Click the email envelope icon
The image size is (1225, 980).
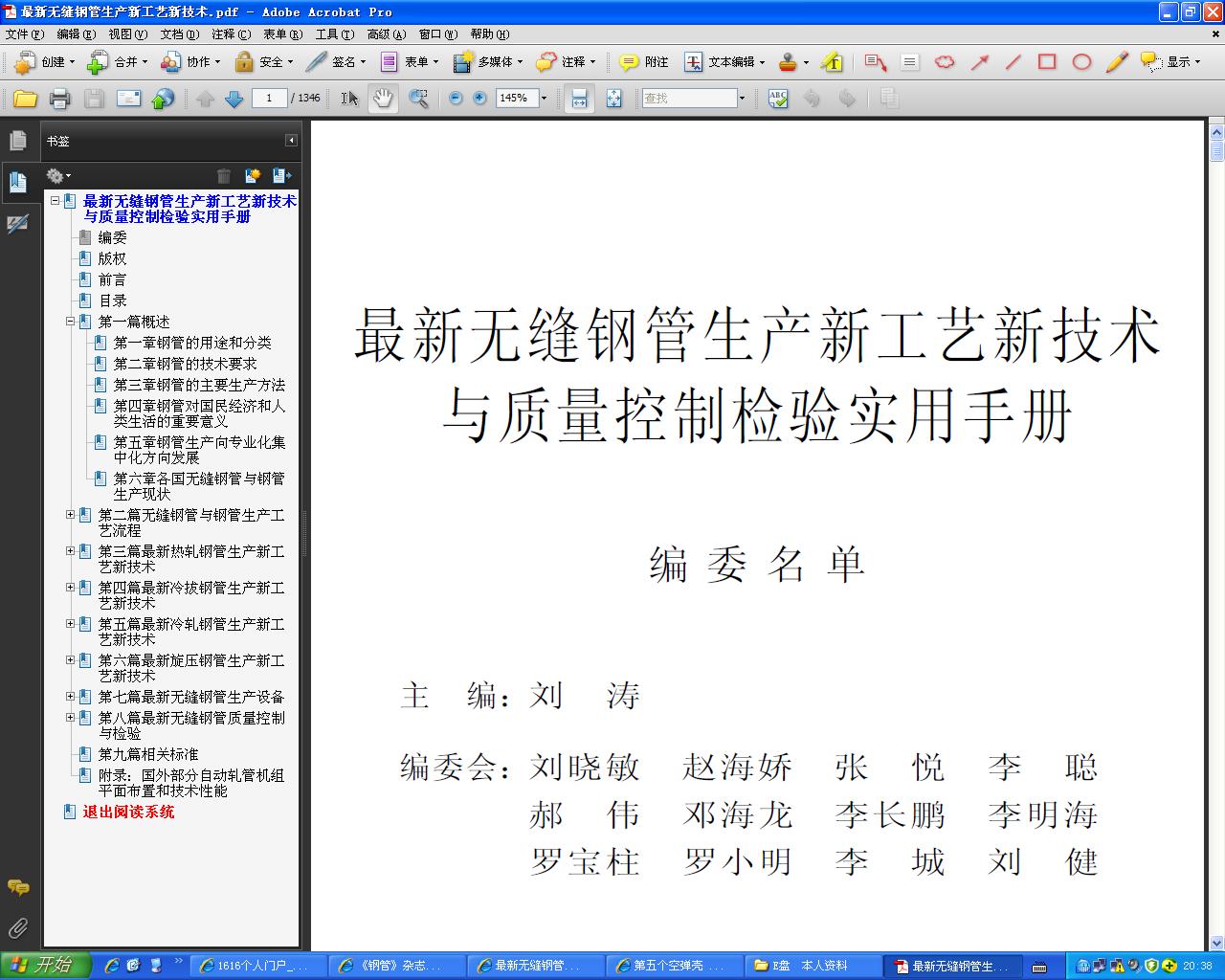[128, 99]
